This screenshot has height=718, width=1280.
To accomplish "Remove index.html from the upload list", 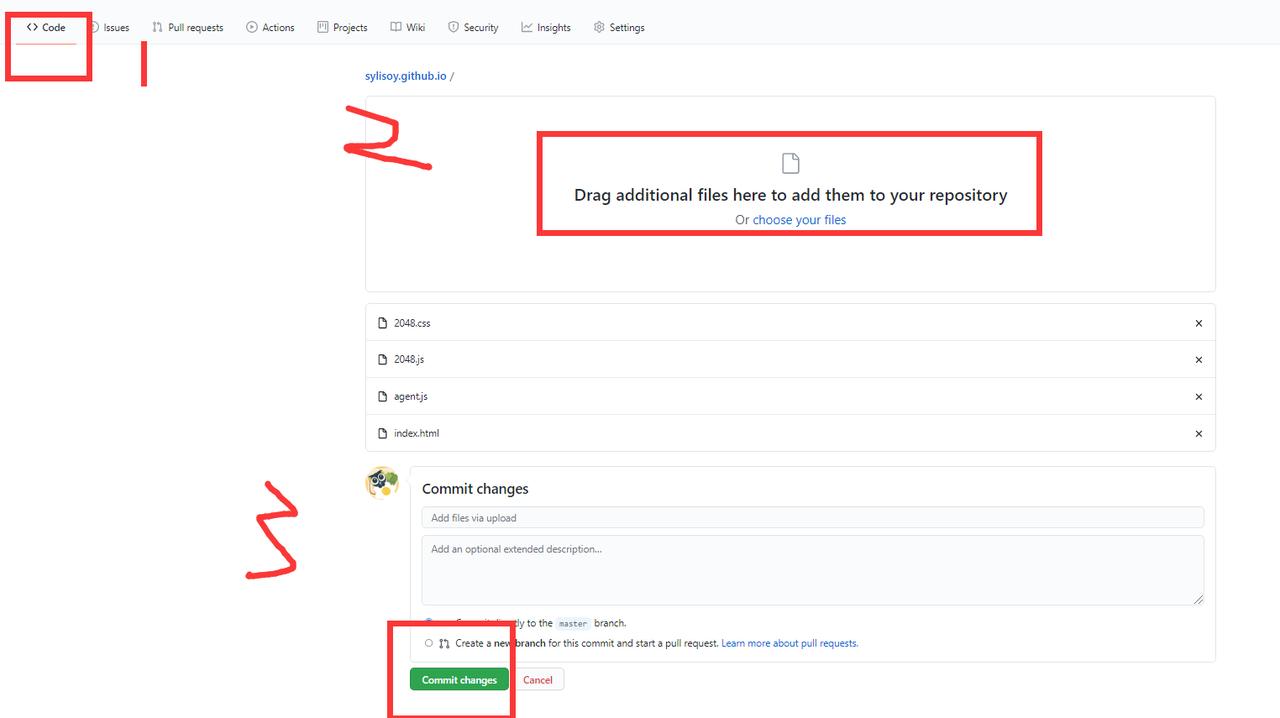I will 1199,434.
